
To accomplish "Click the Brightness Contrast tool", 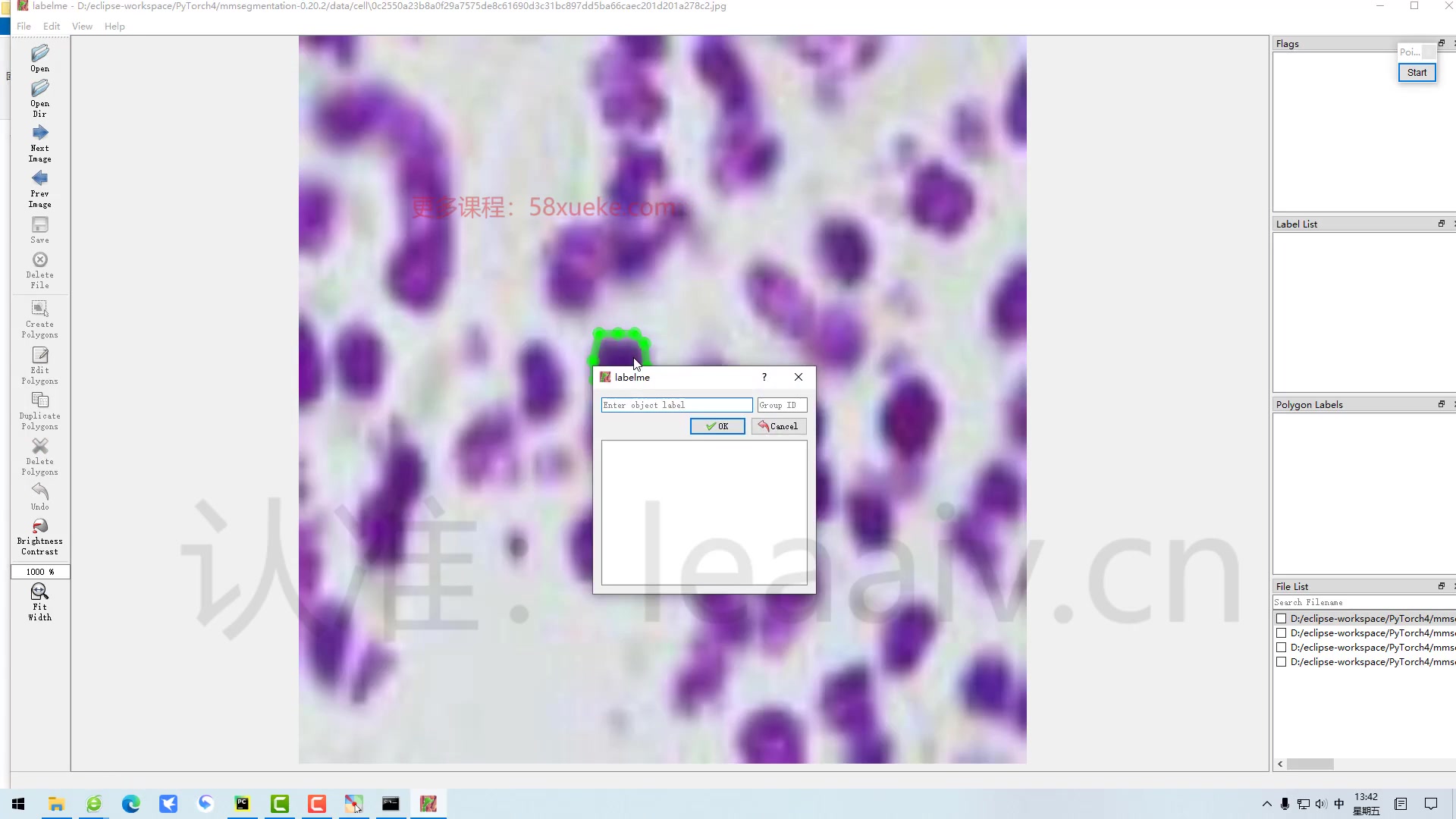I will click(x=39, y=536).
